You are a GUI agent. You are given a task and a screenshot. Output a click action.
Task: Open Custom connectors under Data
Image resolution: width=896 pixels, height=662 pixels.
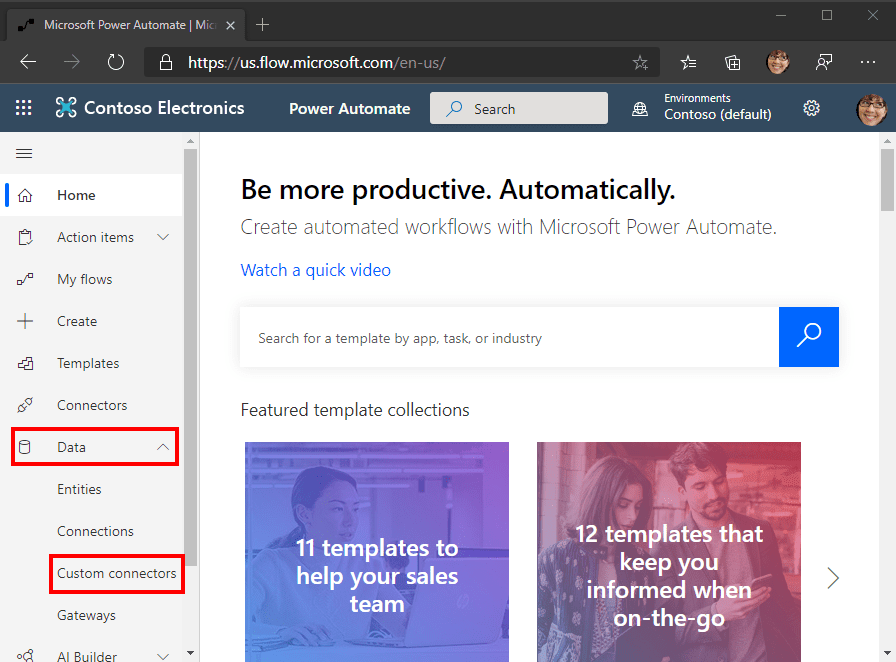(117, 573)
